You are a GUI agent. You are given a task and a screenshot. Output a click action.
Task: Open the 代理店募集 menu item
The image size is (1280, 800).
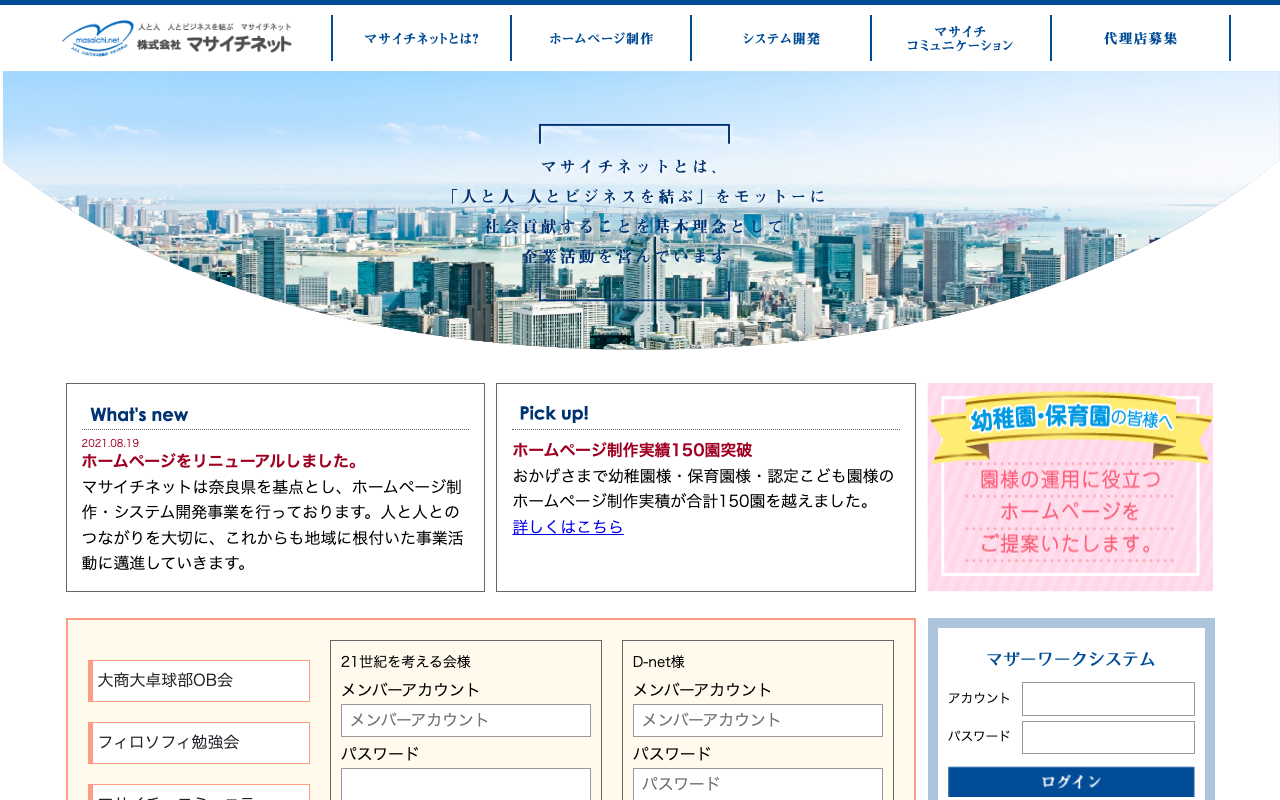click(x=1141, y=38)
